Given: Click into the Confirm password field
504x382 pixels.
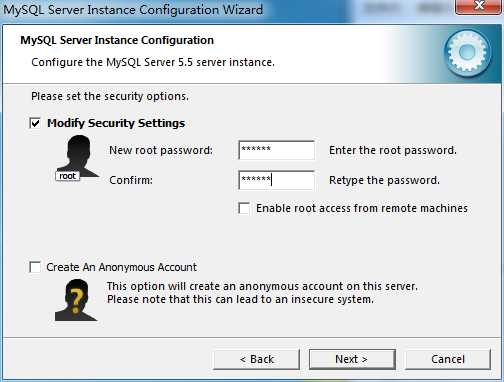Looking at the screenshot, I should 277,180.
